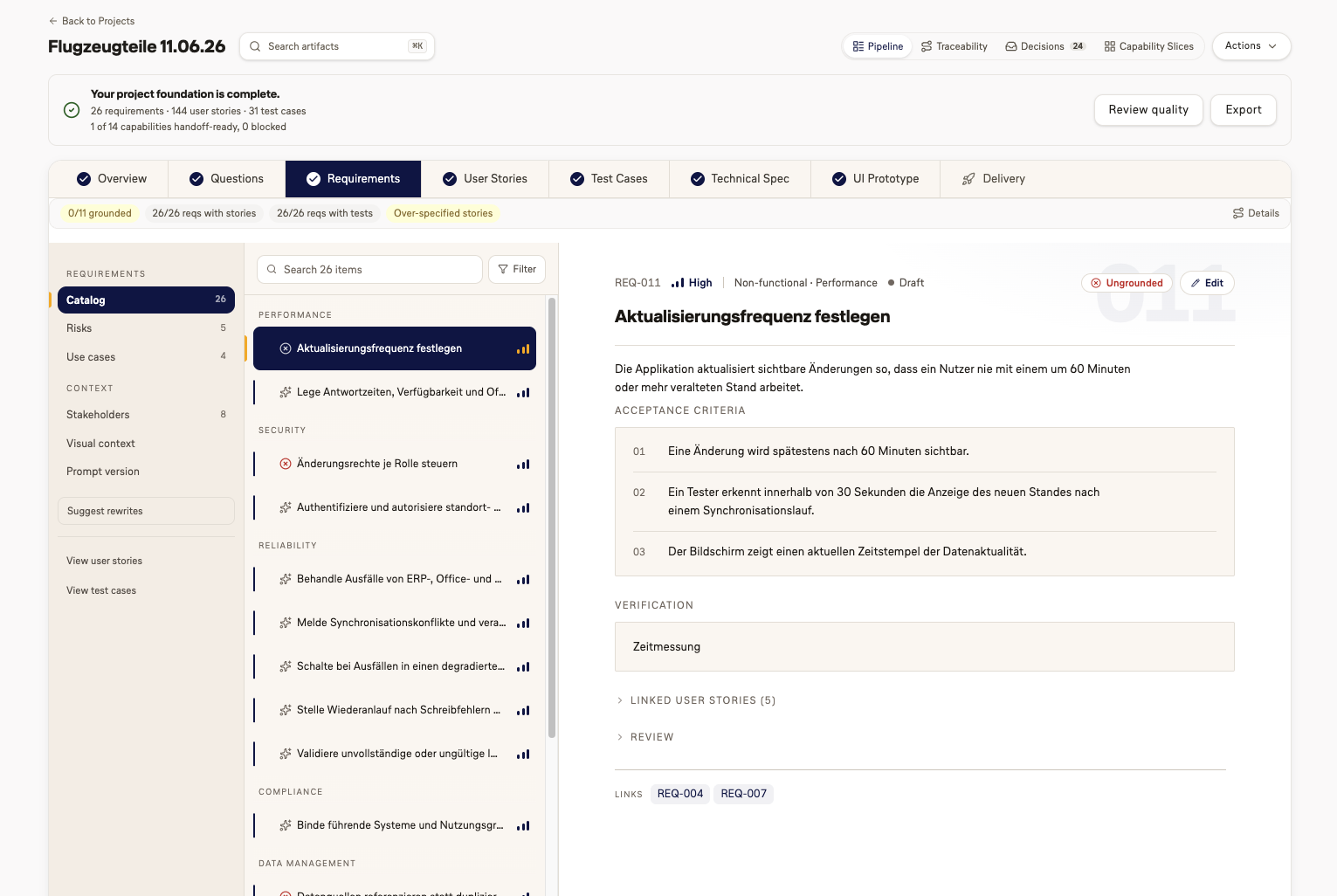Screen dimensions: 1337x896
Task: Click ungrounded icon on Änderungsrechte je Rolle steuern
Action: pos(286,464)
